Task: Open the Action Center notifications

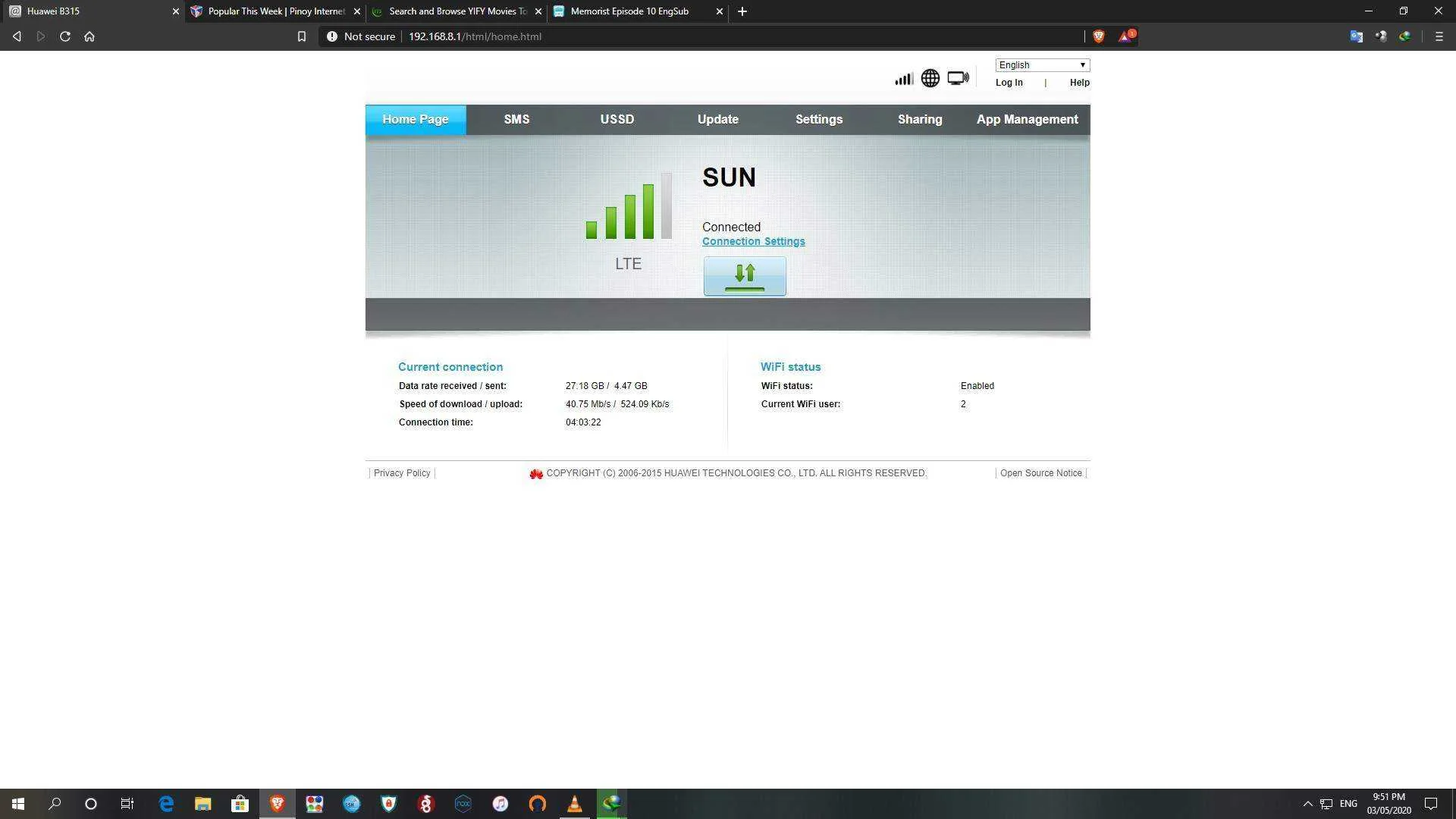Action: (x=1431, y=804)
